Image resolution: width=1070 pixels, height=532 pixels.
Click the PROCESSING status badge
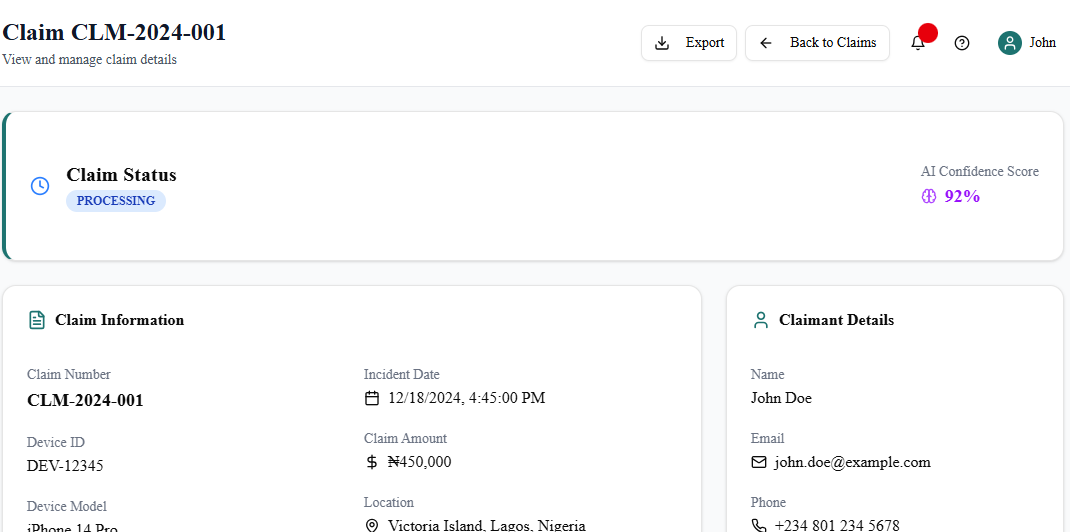tap(116, 201)
